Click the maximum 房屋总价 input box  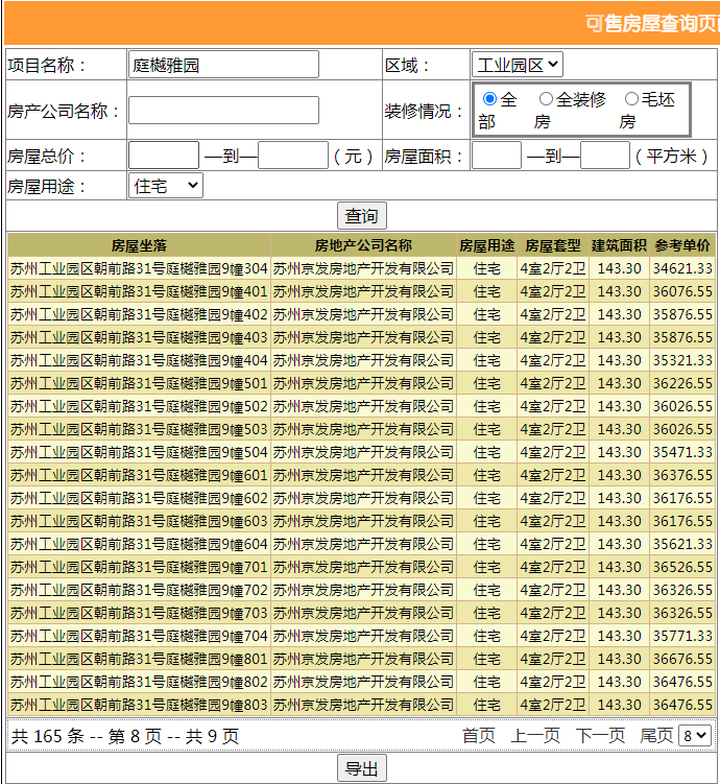293,156
